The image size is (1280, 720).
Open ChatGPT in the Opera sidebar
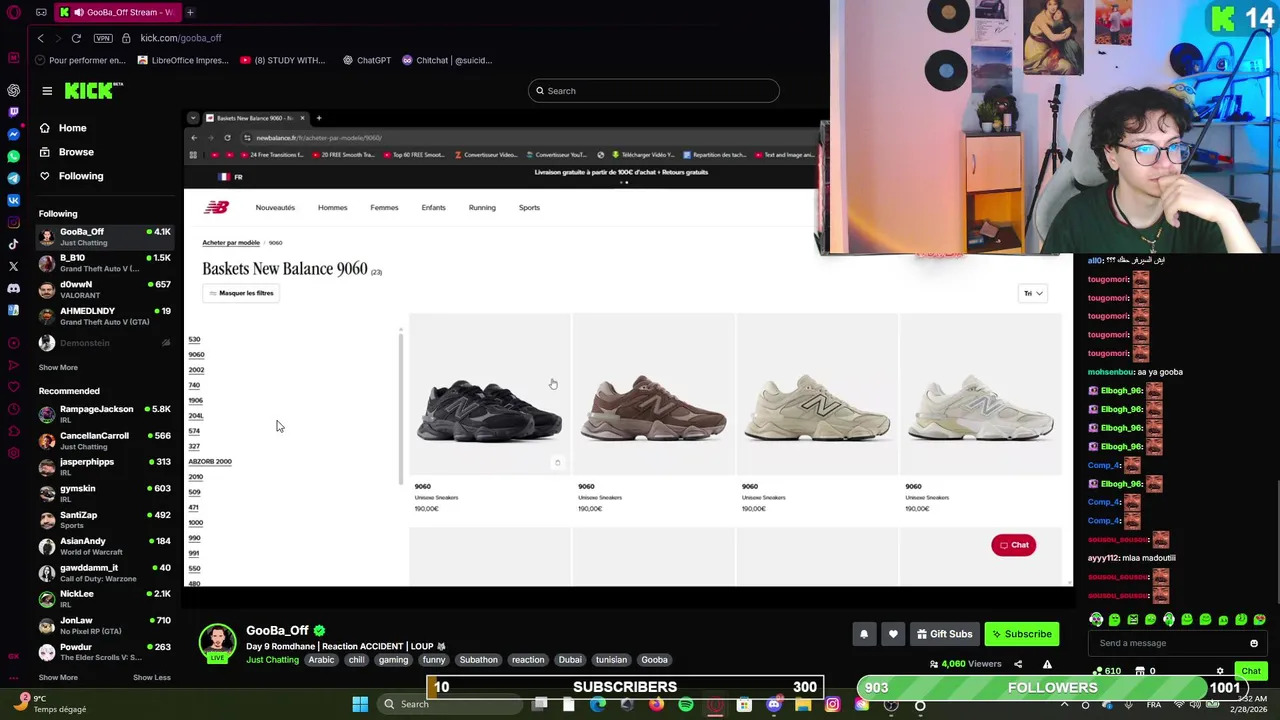pyautogui.click(x=13, y=91)
